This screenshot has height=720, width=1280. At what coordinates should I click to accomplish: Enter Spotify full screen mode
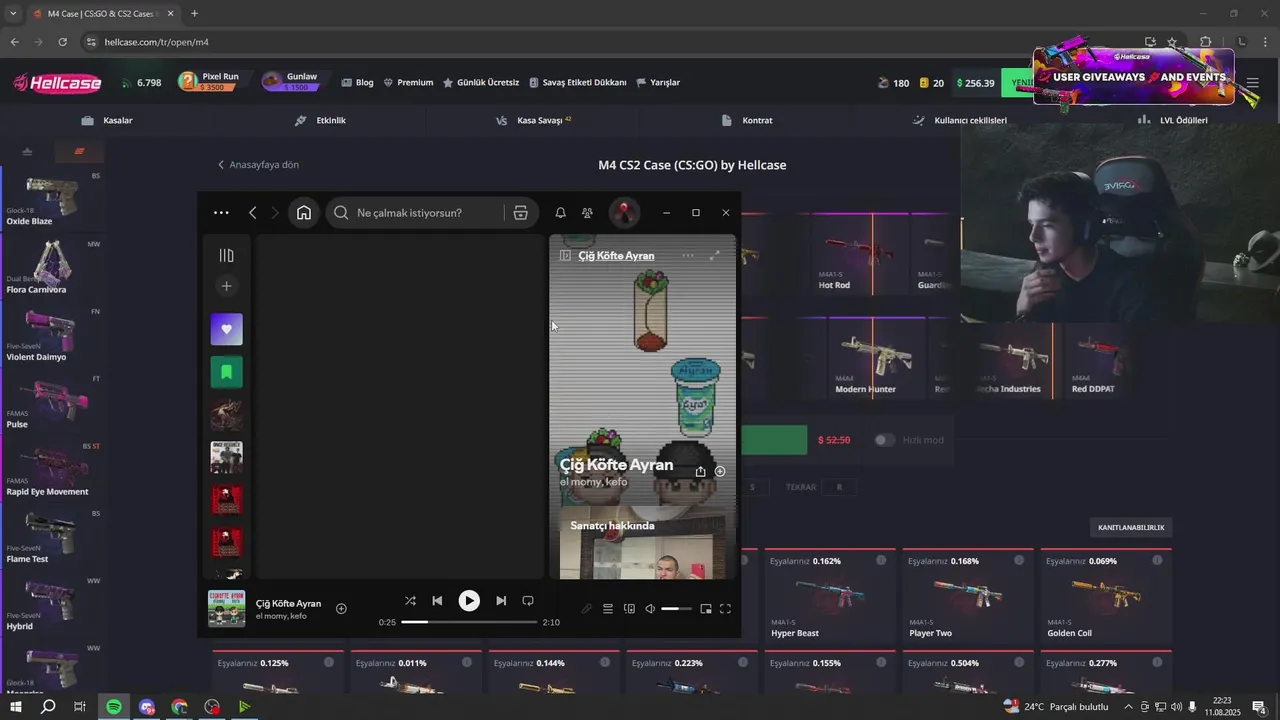click(726, 609)
